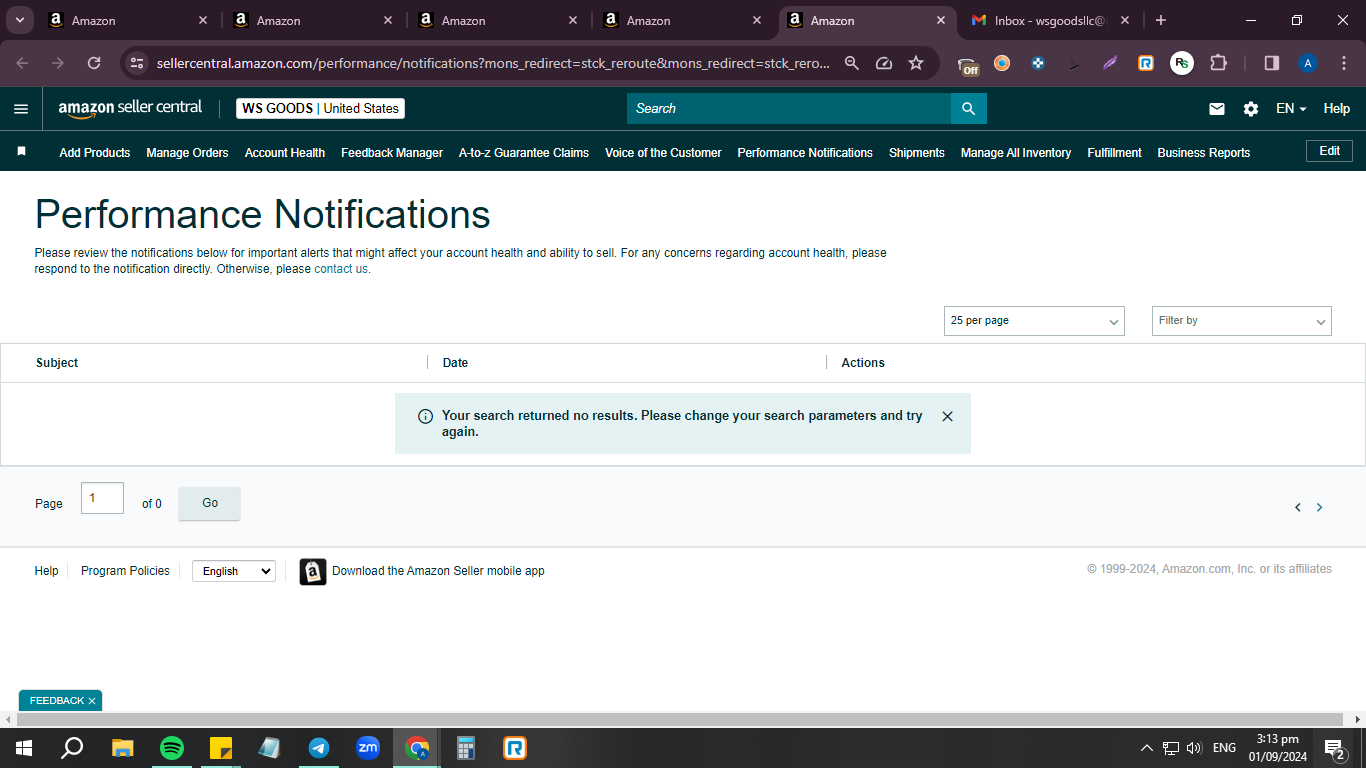Switch to the first Amazon tab
Viewport: 1366px width, 768px height.
(128, 20)
